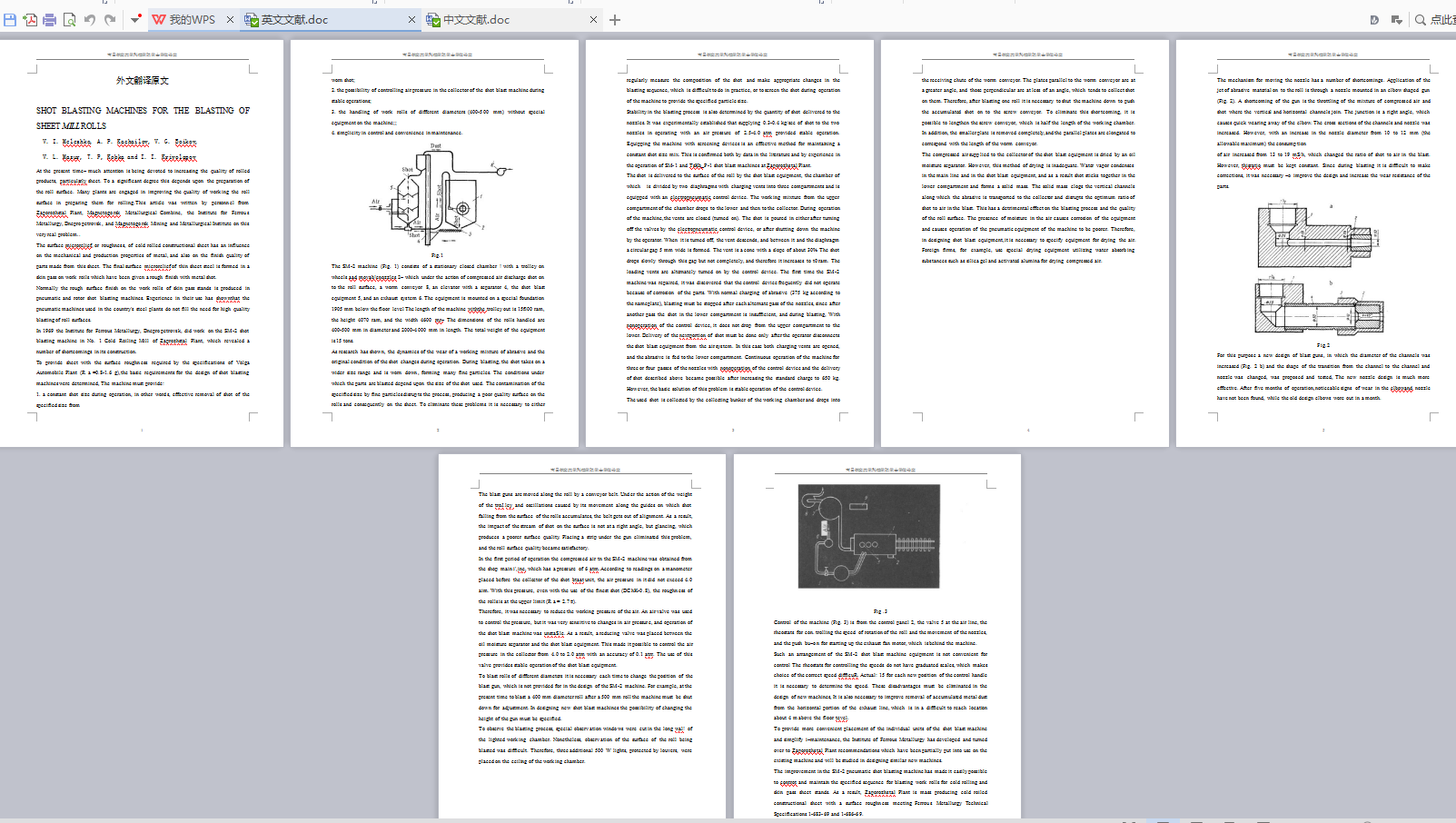
Task: Click the dark Fig 3 control panel image
Action: 868,537
